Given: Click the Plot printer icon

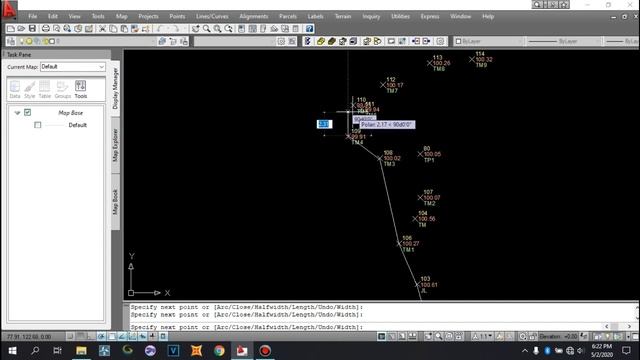Looking at the screenshot, I should [46, 29].
